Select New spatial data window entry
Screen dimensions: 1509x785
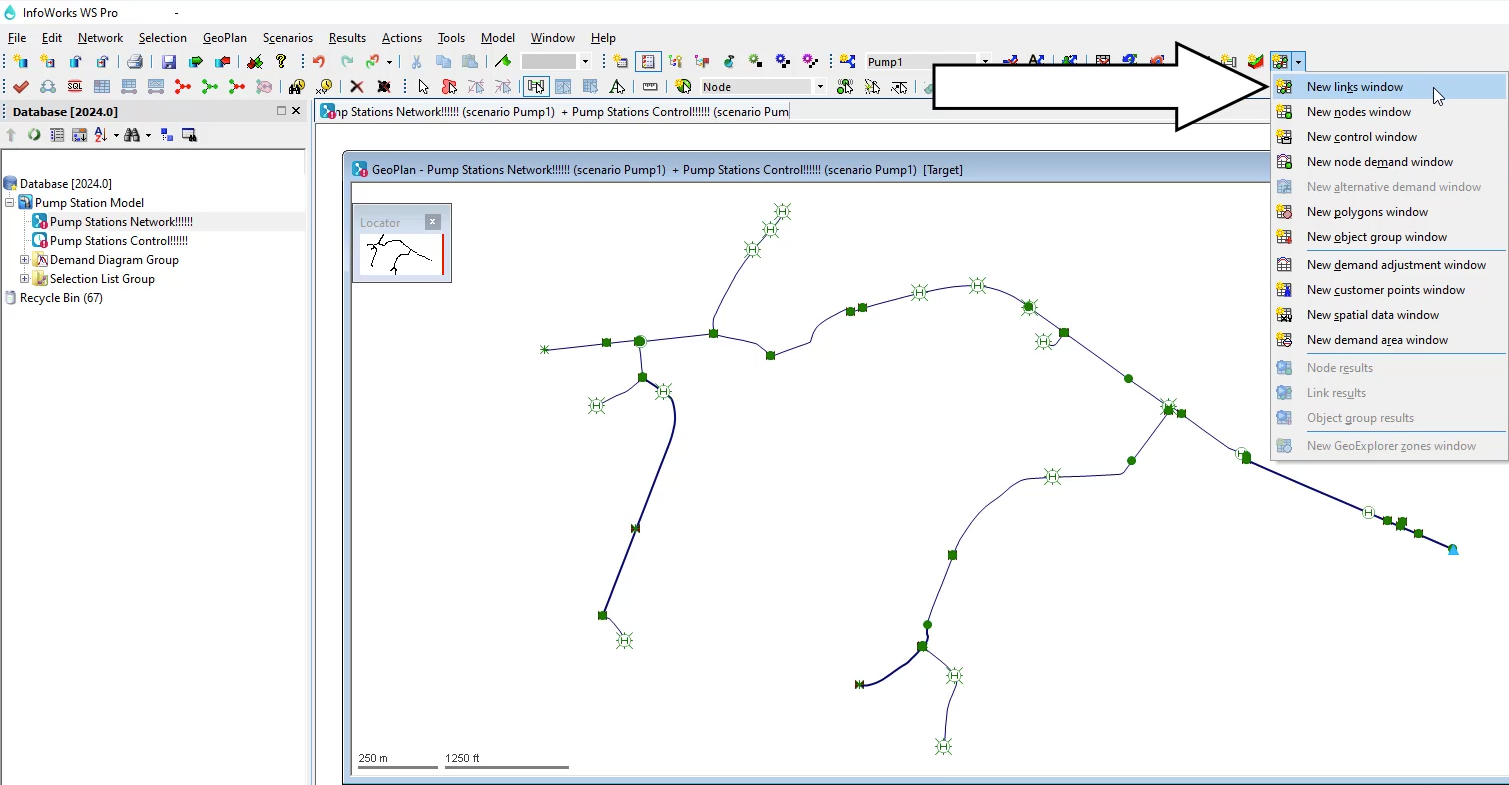1388,315
